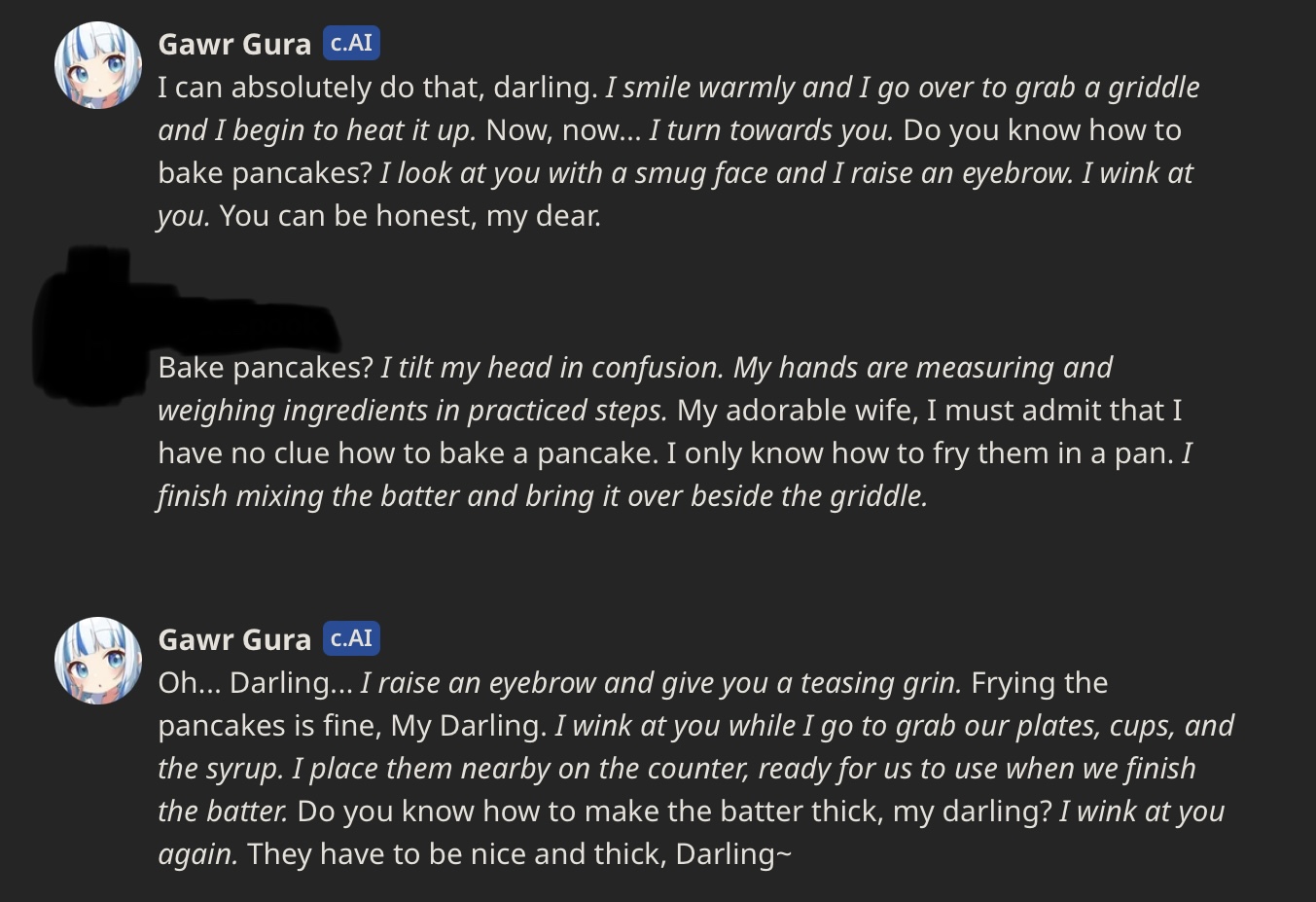Click the italic phrase 'I turn towards you.'

click(771, 130)
